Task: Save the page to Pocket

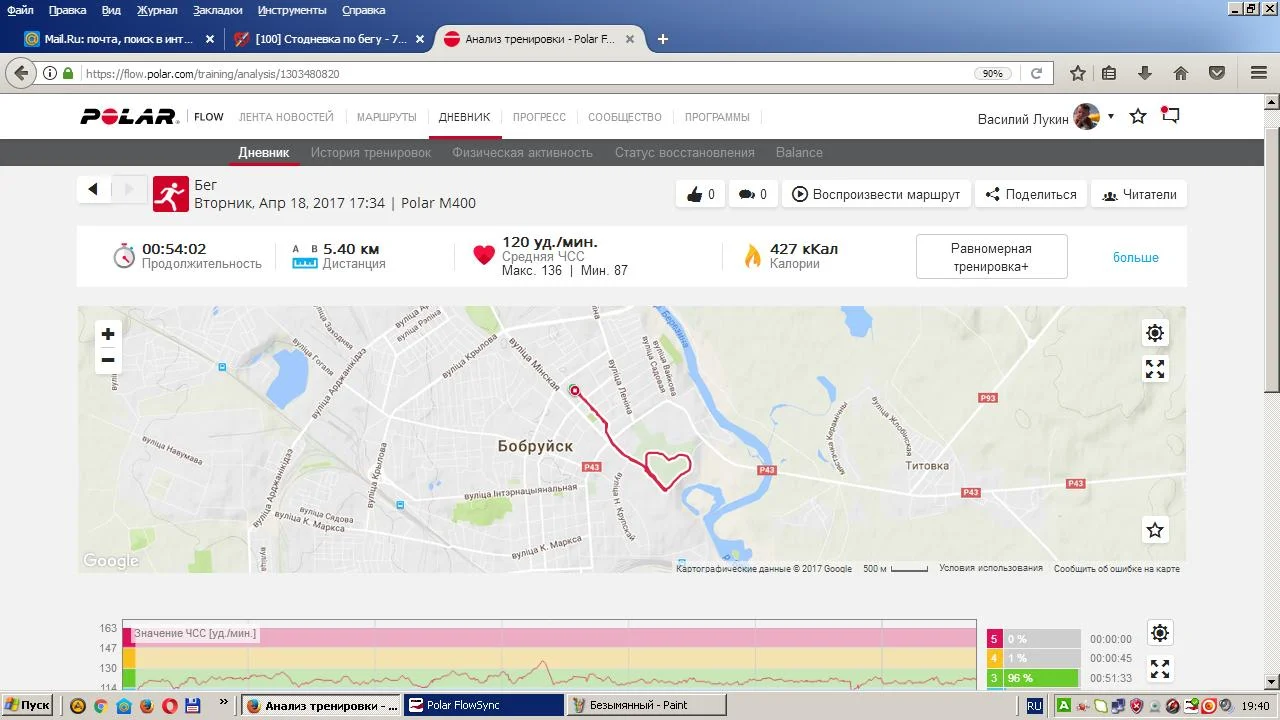Action: click(1217, 73)
